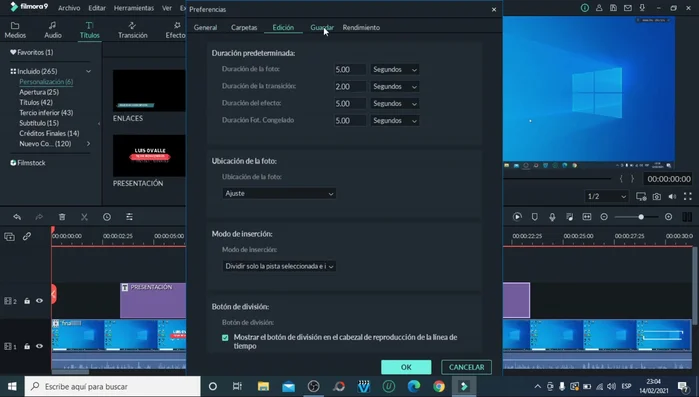Take a snapshot with the camera icon

(x=657, y=196)
